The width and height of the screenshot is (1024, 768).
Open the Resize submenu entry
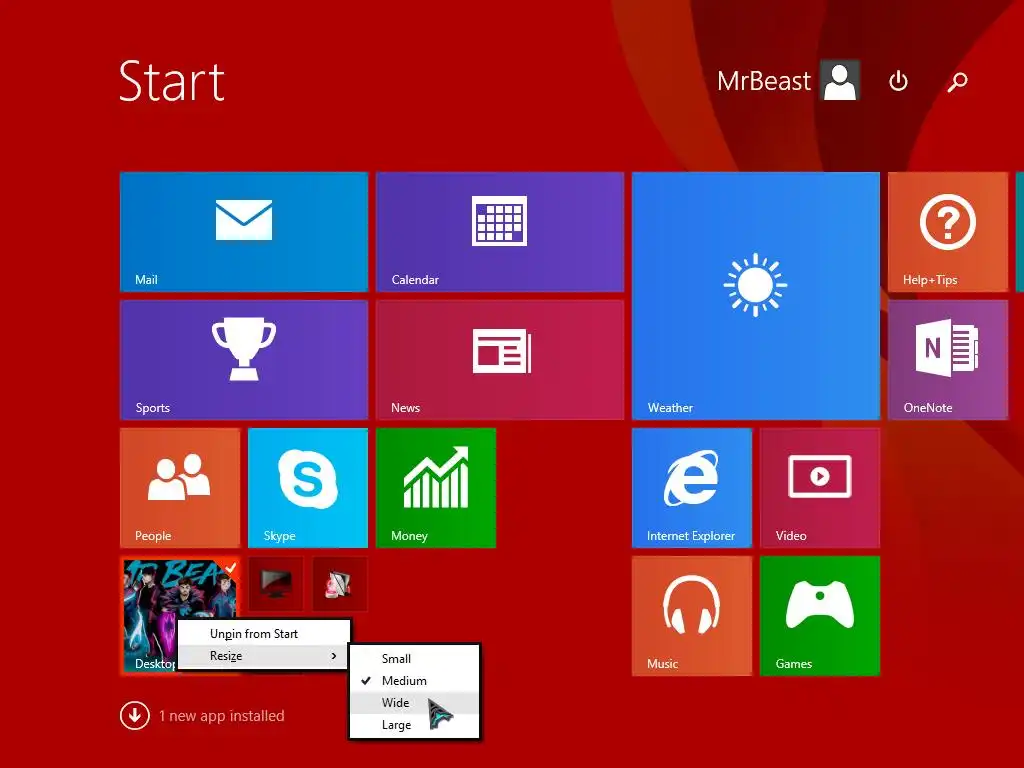[264, 656]
